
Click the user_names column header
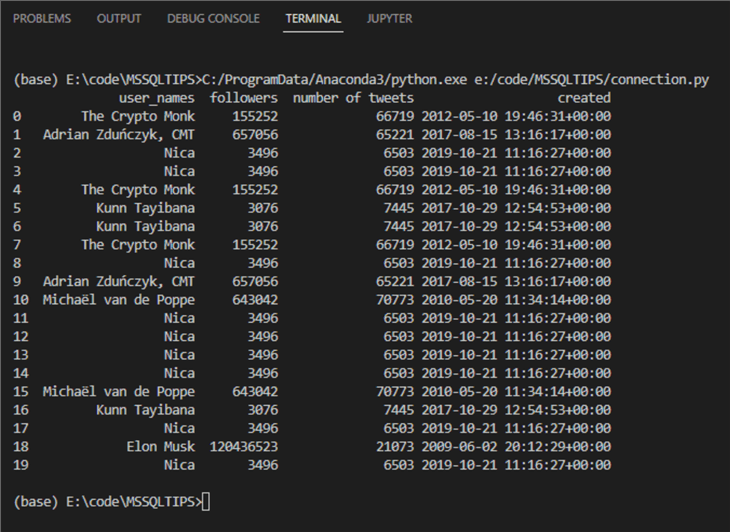coord(156,98)
